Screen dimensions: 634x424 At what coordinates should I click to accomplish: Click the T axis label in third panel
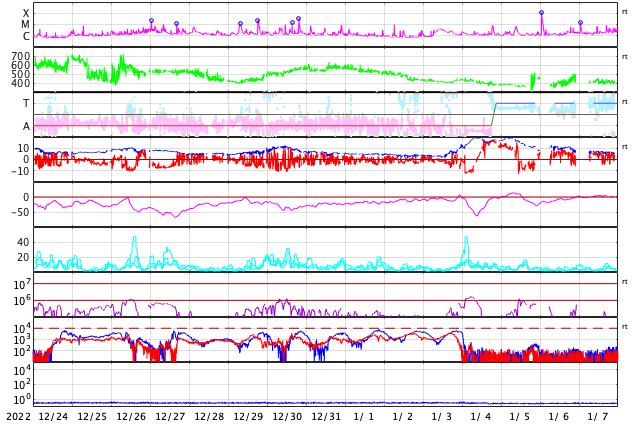(26, 103)
